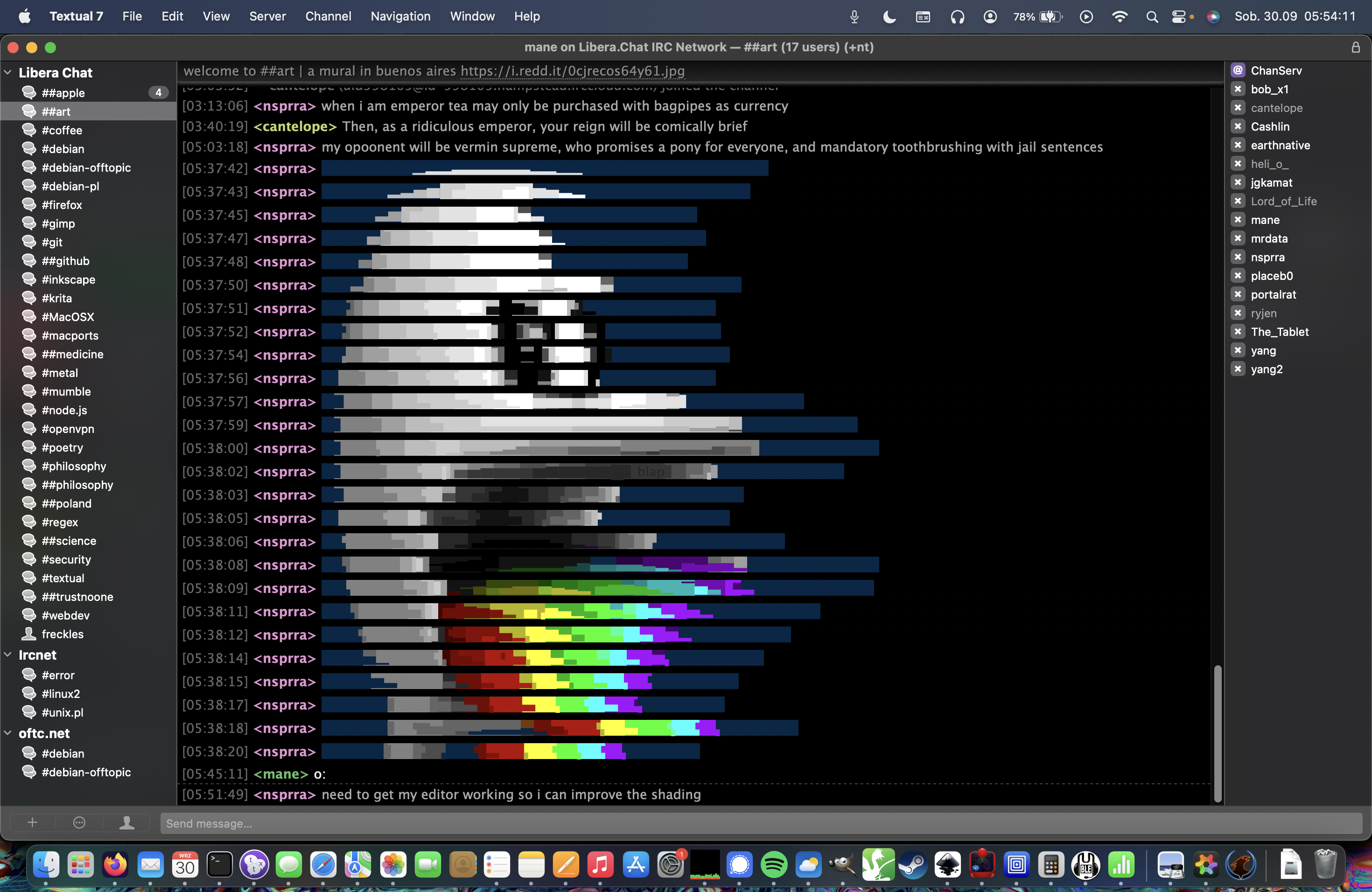Collapse the Libera Chat server group
This screenshot has width=1372, height=892.
8,73
